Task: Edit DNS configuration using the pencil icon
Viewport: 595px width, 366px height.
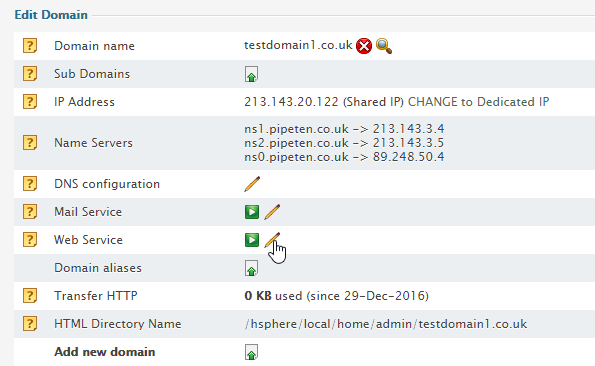Action: (252, 184)
